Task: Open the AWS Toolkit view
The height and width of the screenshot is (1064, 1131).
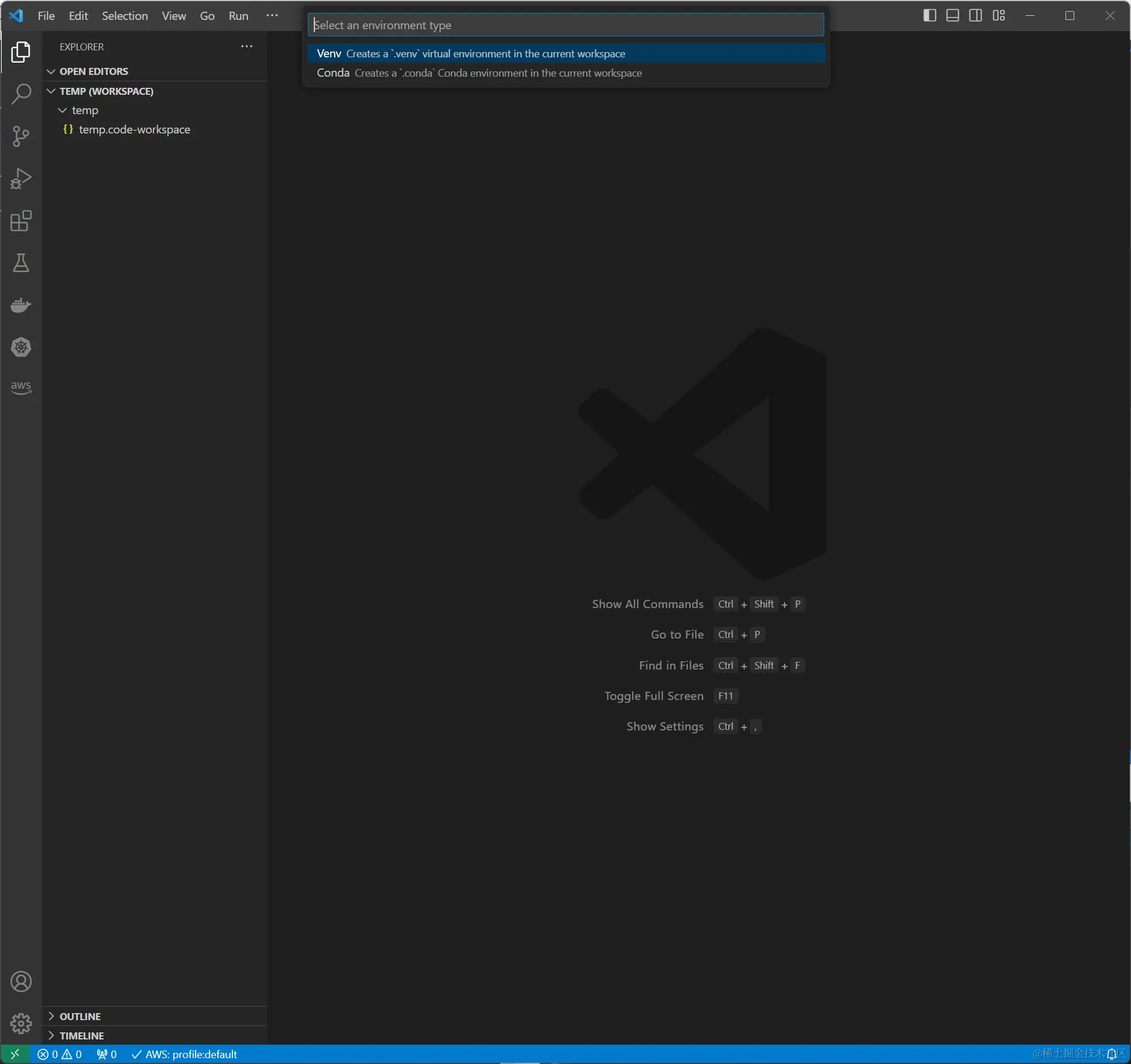Action: (x=20, y=386)
